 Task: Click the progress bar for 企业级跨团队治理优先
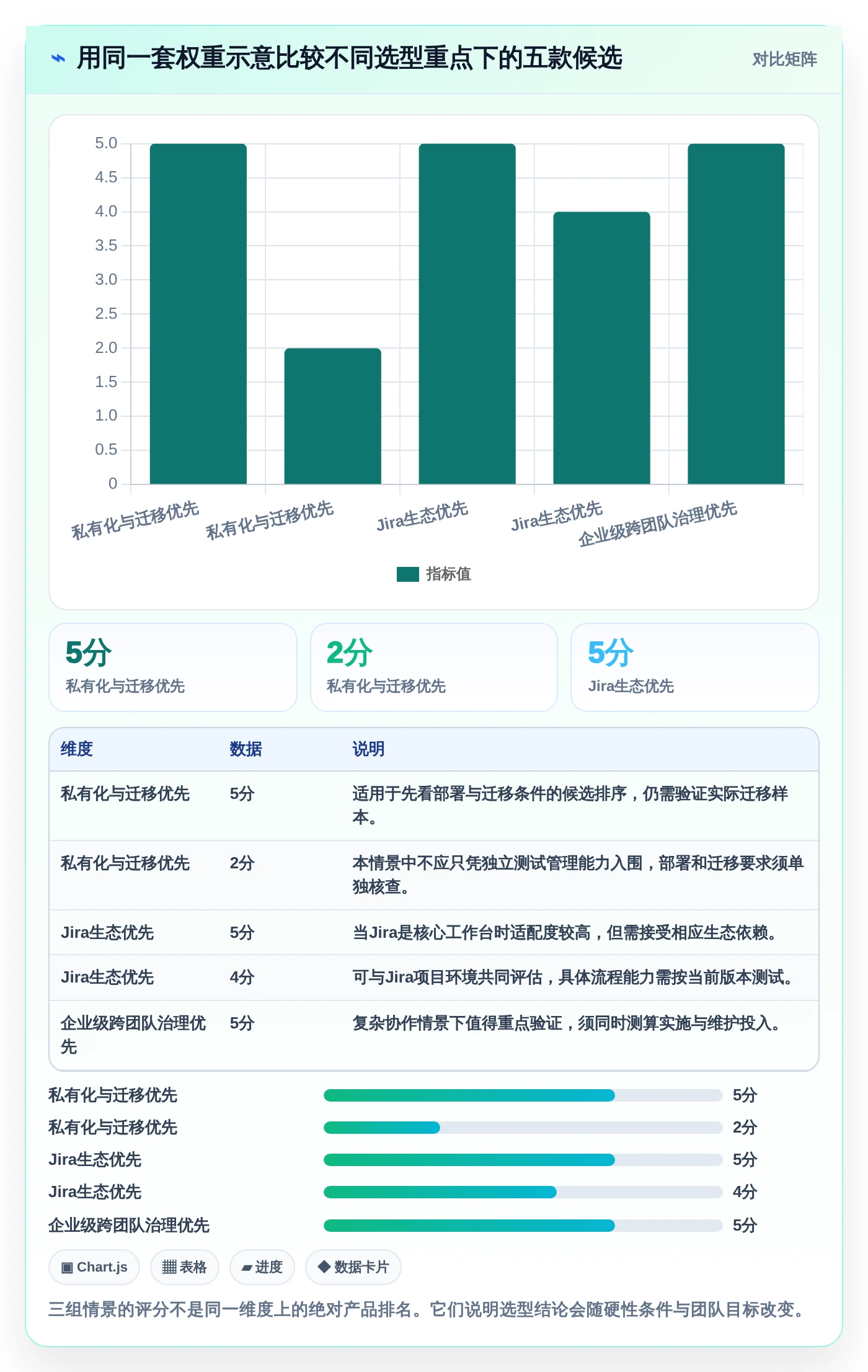523,1226
